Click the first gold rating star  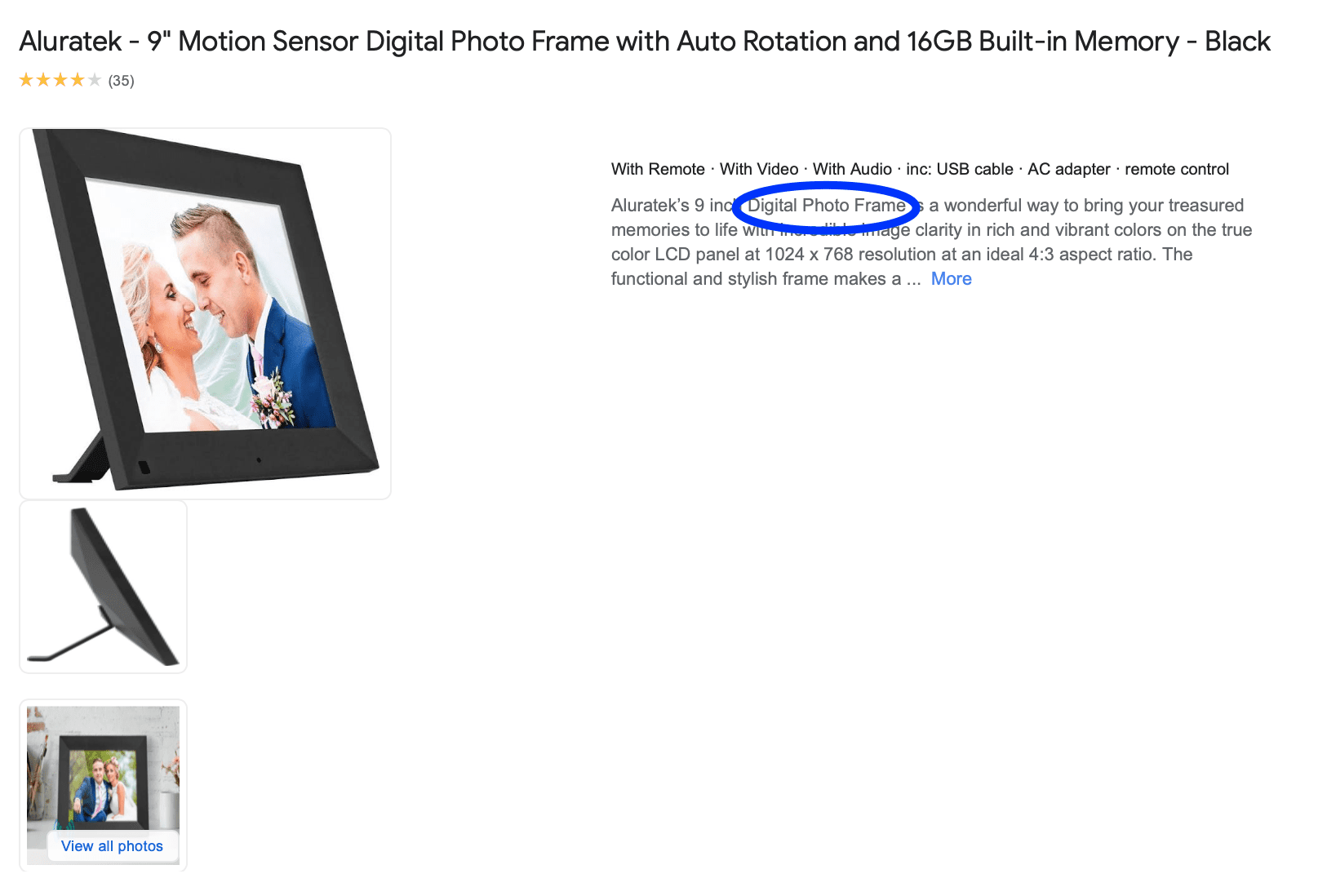pyautogui.click(x=26, y=80)
